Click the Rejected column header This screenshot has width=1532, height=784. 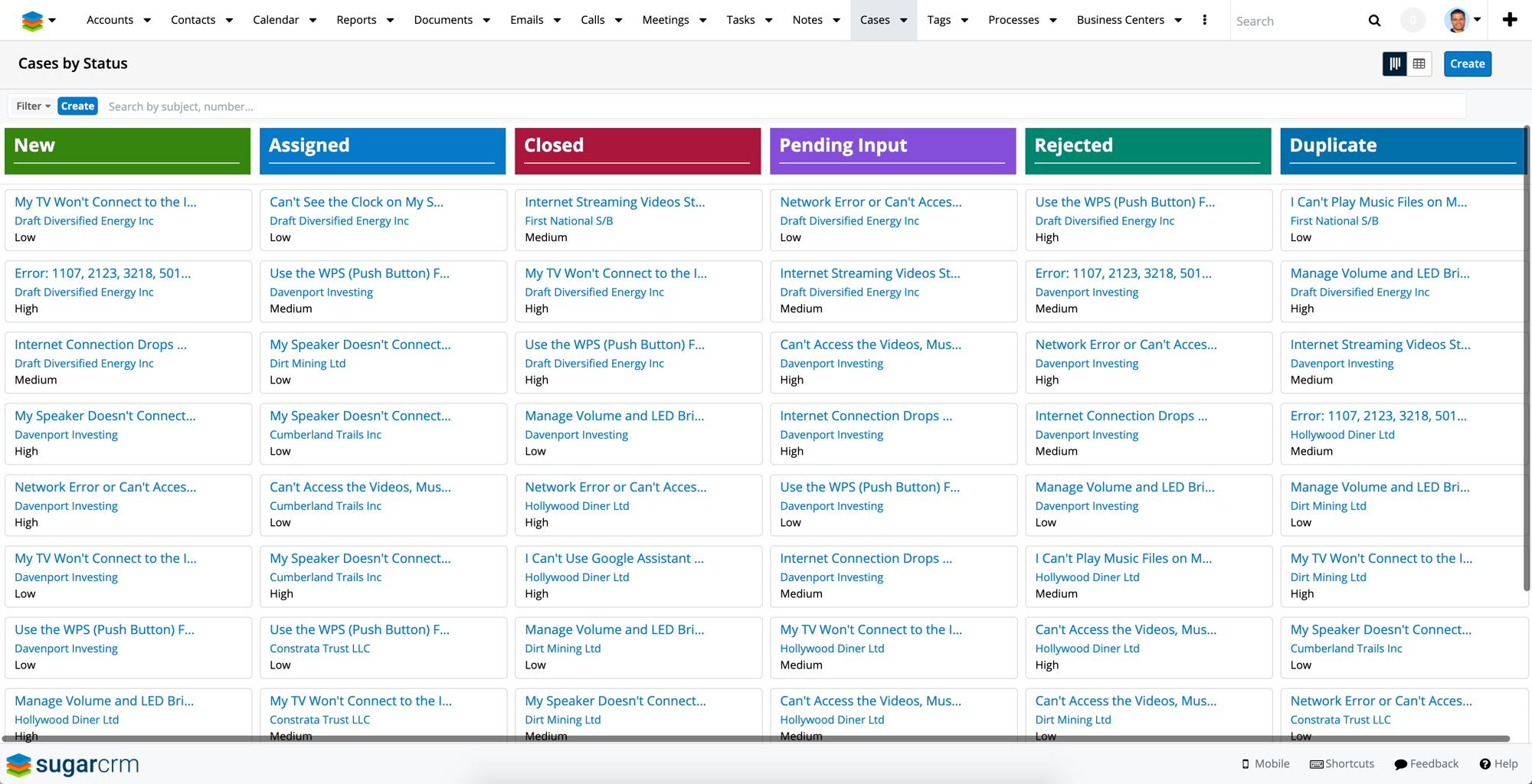pos(1147,151)
